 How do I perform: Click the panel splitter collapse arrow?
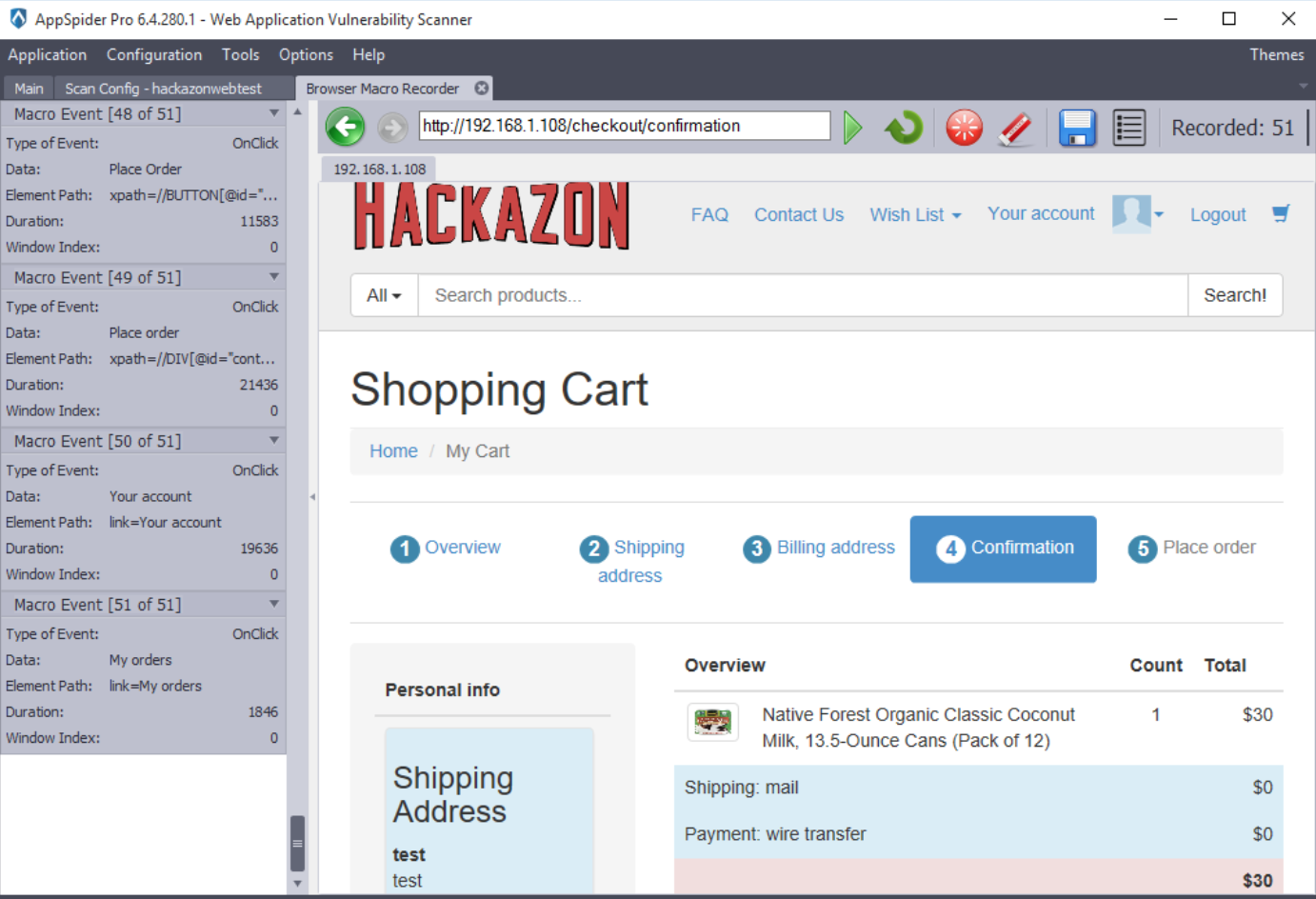pyautogui.click(x=312, y=496)
